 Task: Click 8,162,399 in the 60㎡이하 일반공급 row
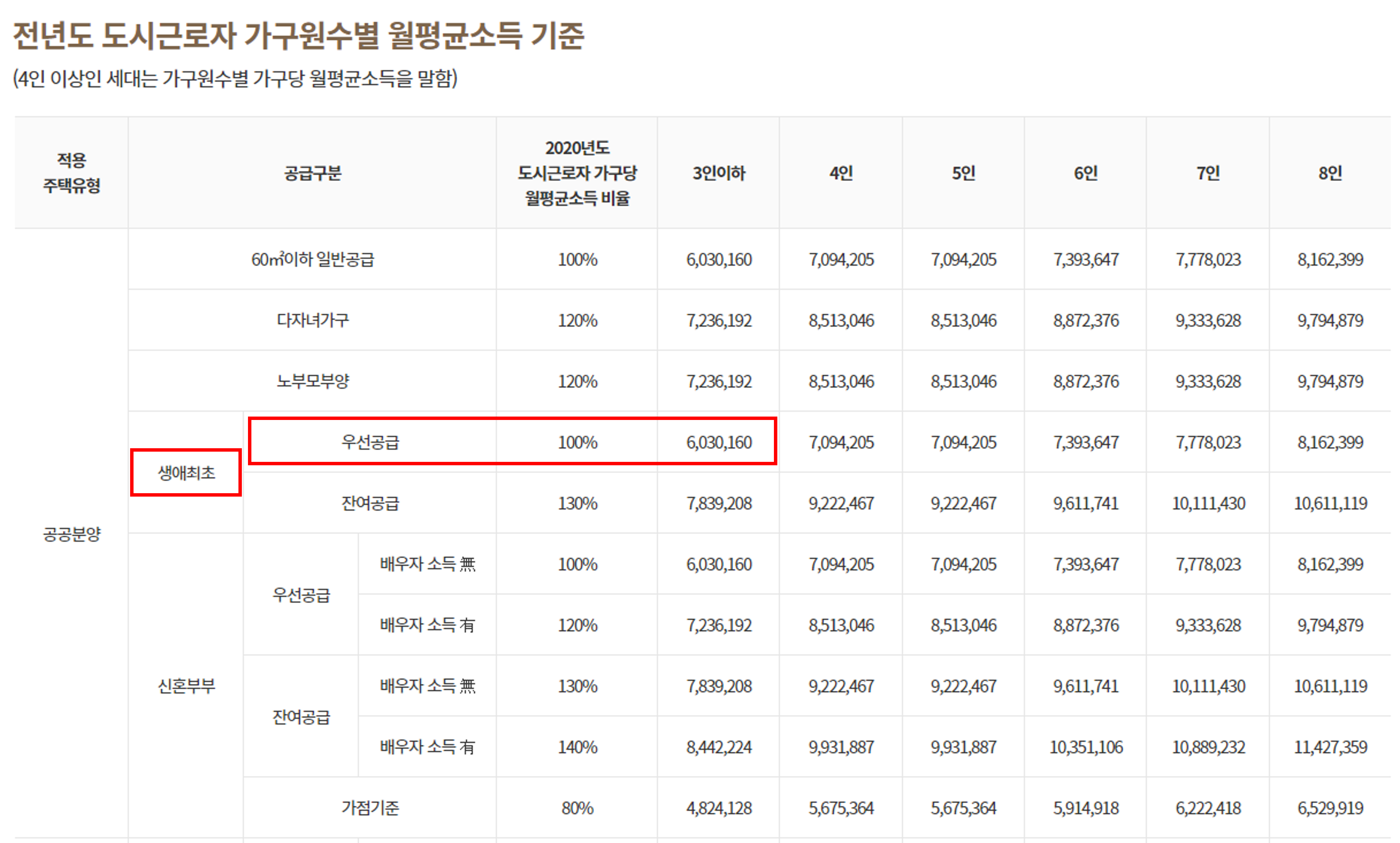coord(1330,260)
